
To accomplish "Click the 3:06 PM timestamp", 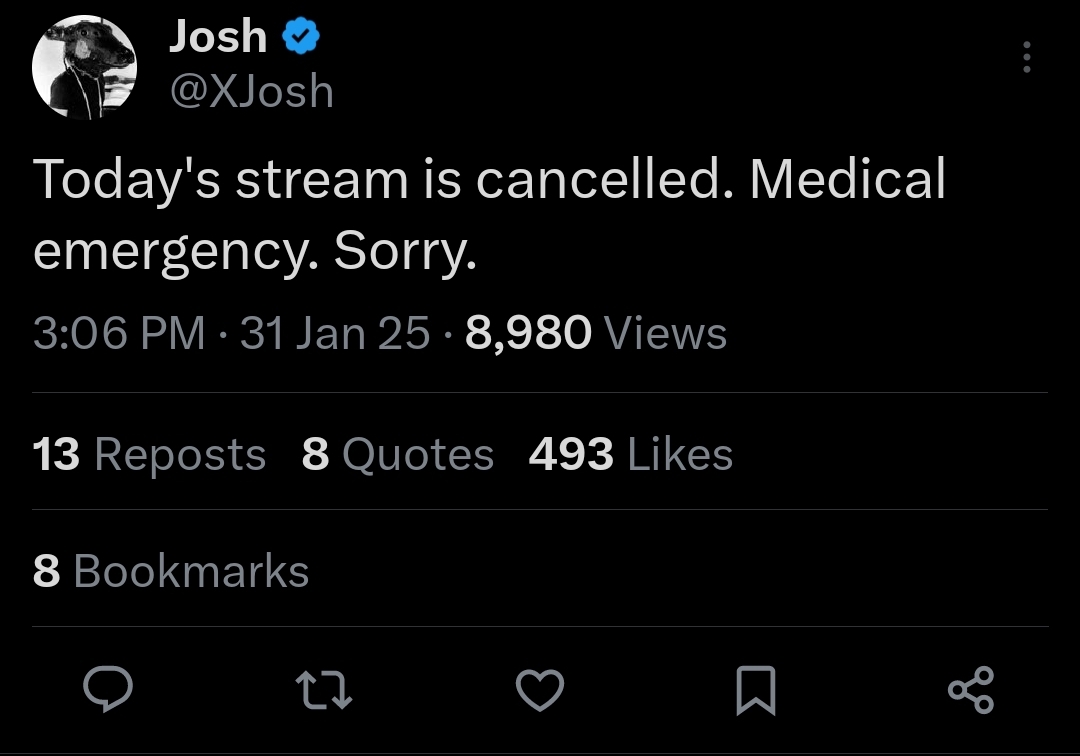I will (119, 333).
